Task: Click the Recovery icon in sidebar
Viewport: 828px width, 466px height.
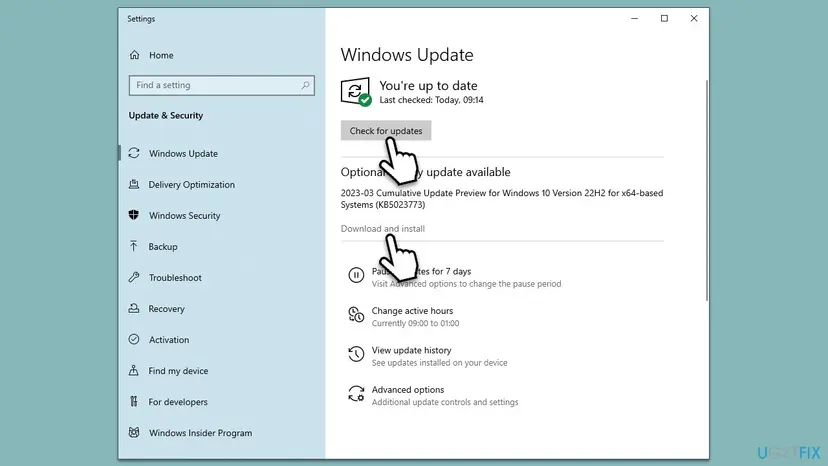Action: tap(134, 309)
